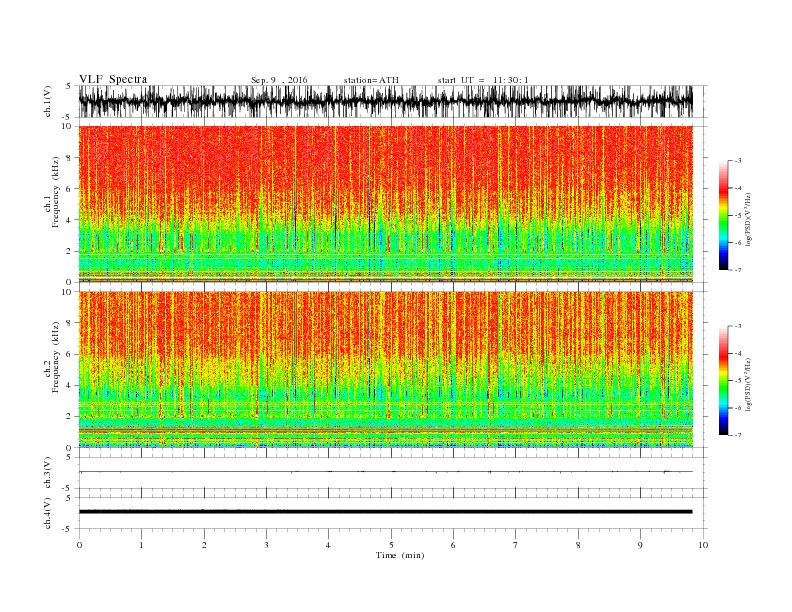Click the "ch.2 Frequency (kHz)" axis label
The height and width of the screenshot is (612, 792).
tap(52, 357)
